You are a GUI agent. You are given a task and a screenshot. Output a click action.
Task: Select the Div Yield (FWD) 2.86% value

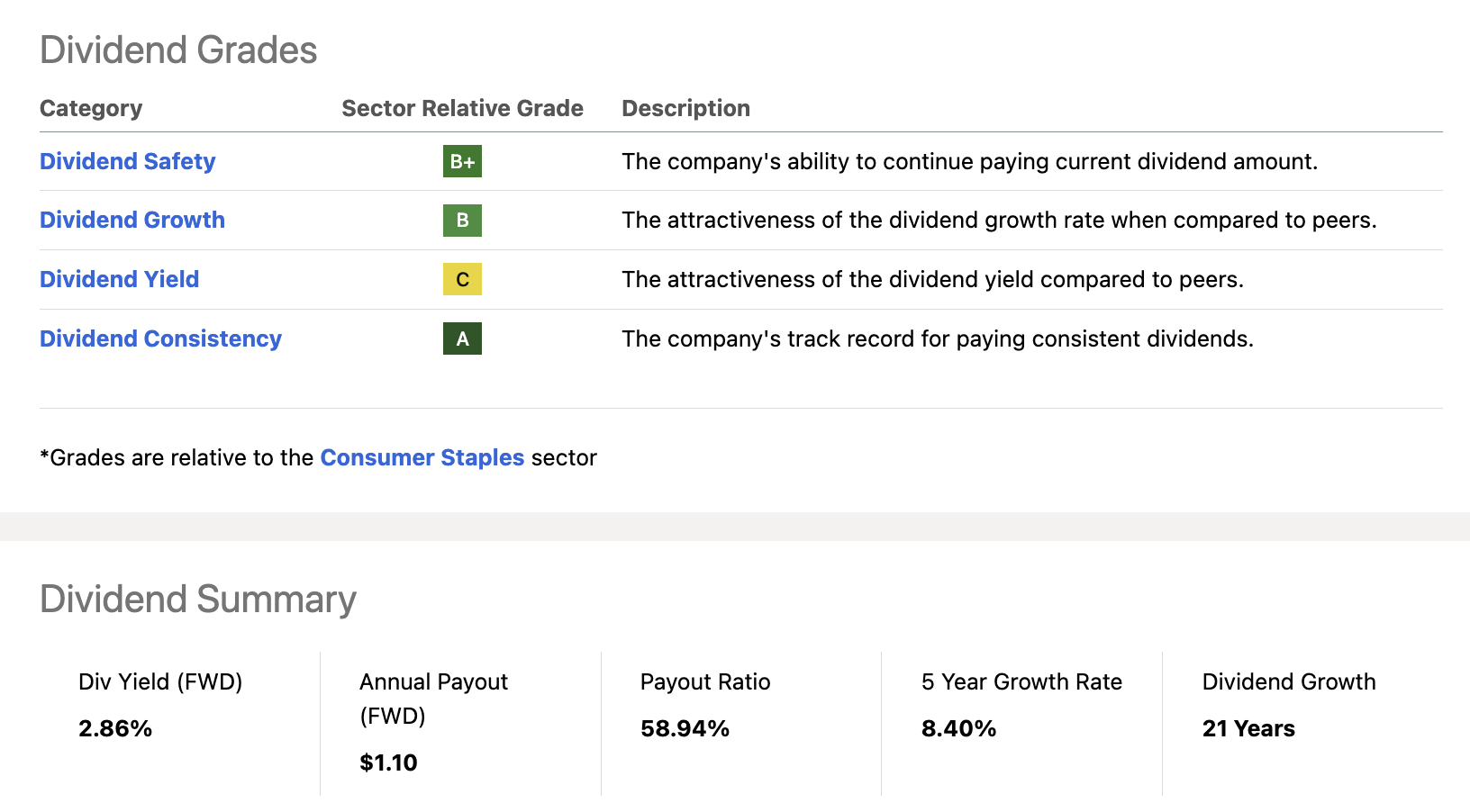115,728
